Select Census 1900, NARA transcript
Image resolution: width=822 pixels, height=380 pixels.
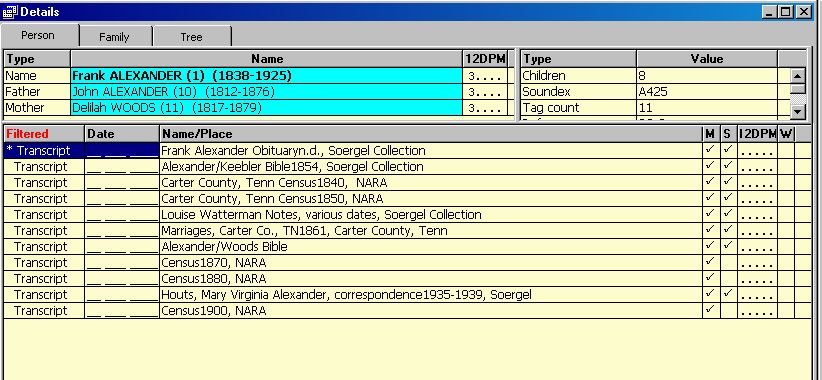tap(407, 310)
